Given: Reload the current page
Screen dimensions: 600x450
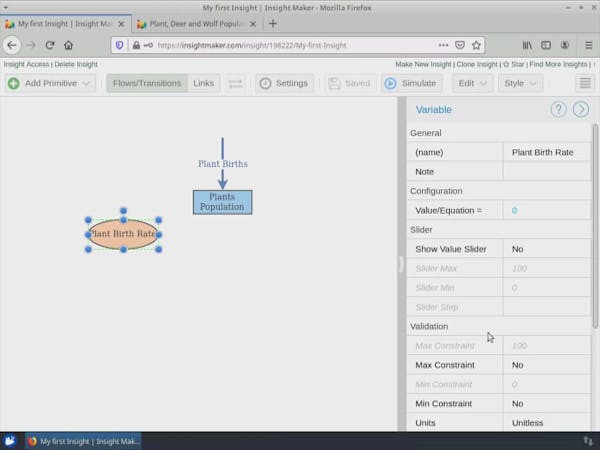Looking at the screenshot, I should coord(50,45).
